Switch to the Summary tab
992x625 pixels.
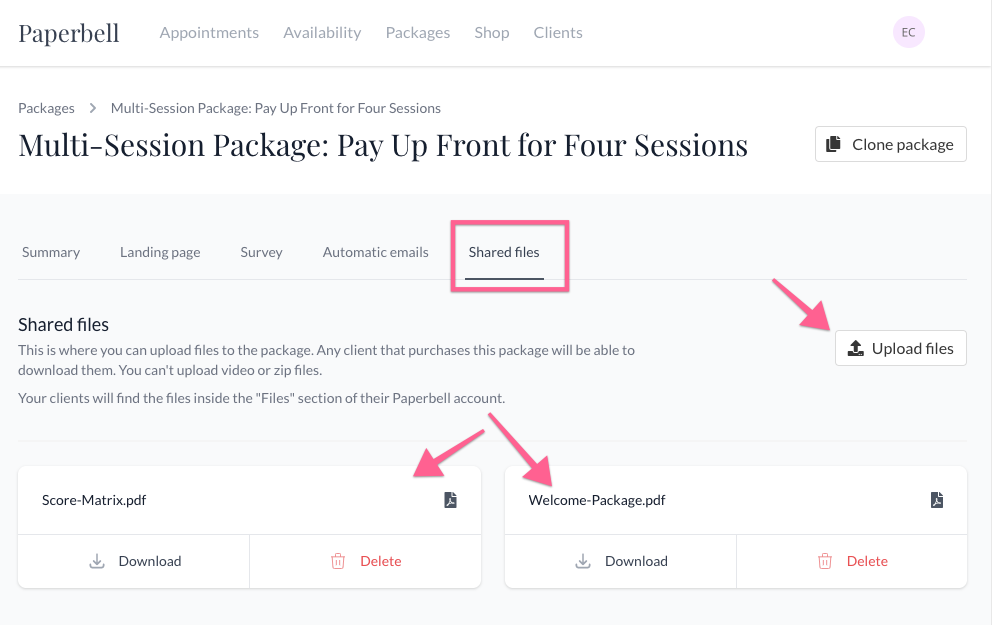[51, 252]
